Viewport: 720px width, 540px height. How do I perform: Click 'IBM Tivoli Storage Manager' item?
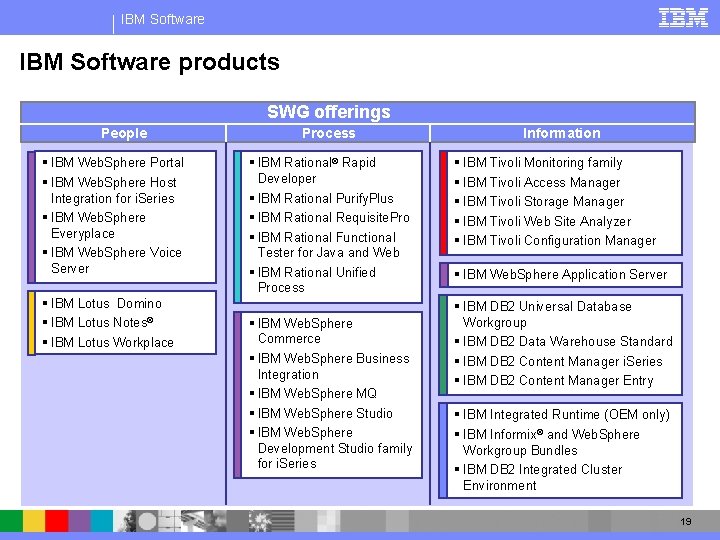544,202
